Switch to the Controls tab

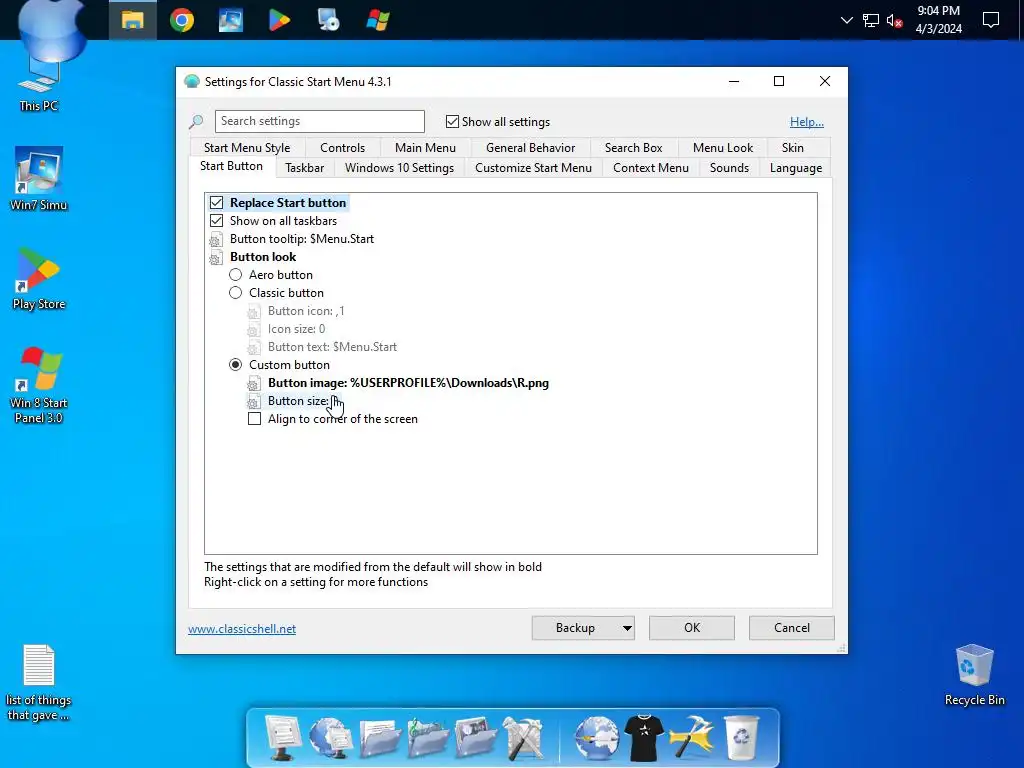coord(342,148)
